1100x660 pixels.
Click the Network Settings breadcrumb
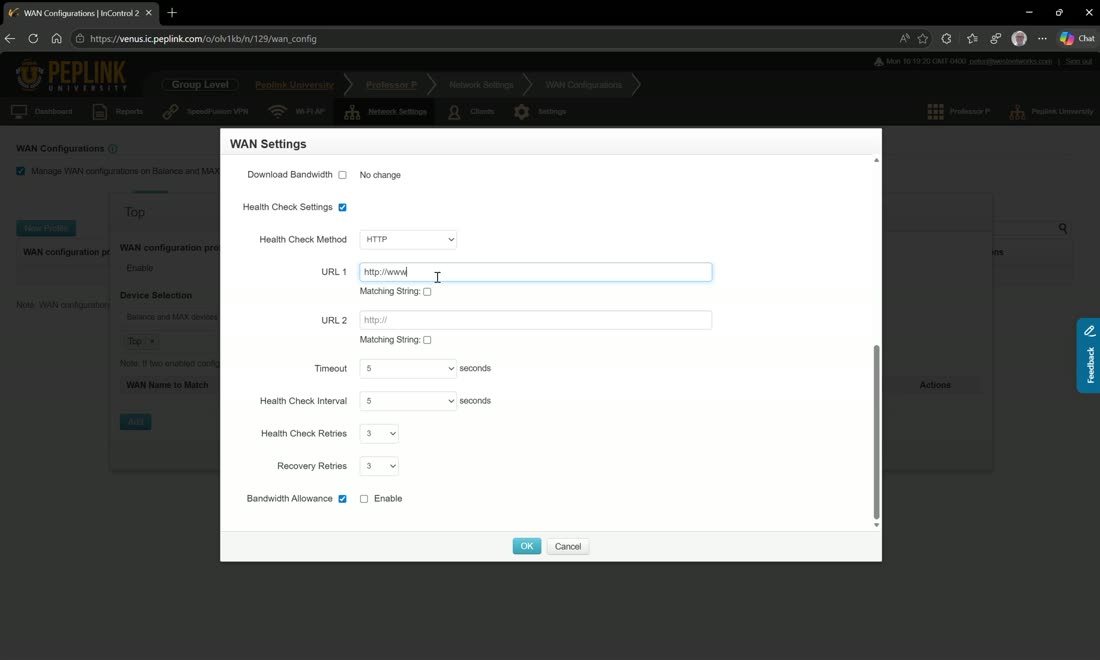(481, 85)
